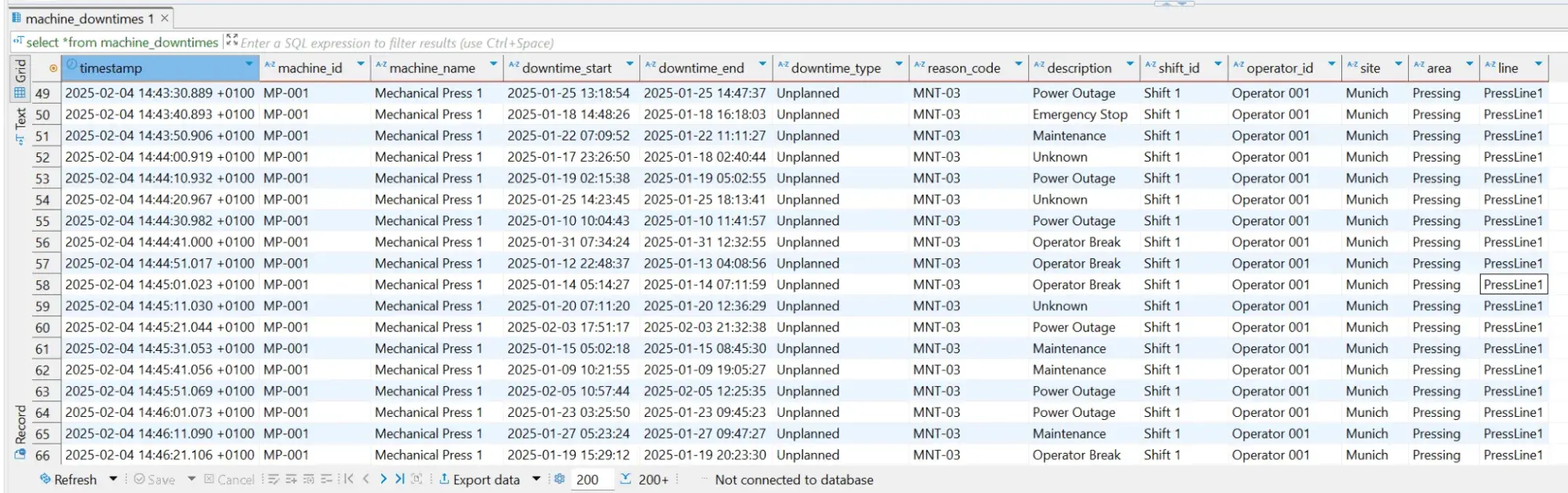1568x493 pixels.
Task: Click the duplicate current row icon
Action: (309, 480)
